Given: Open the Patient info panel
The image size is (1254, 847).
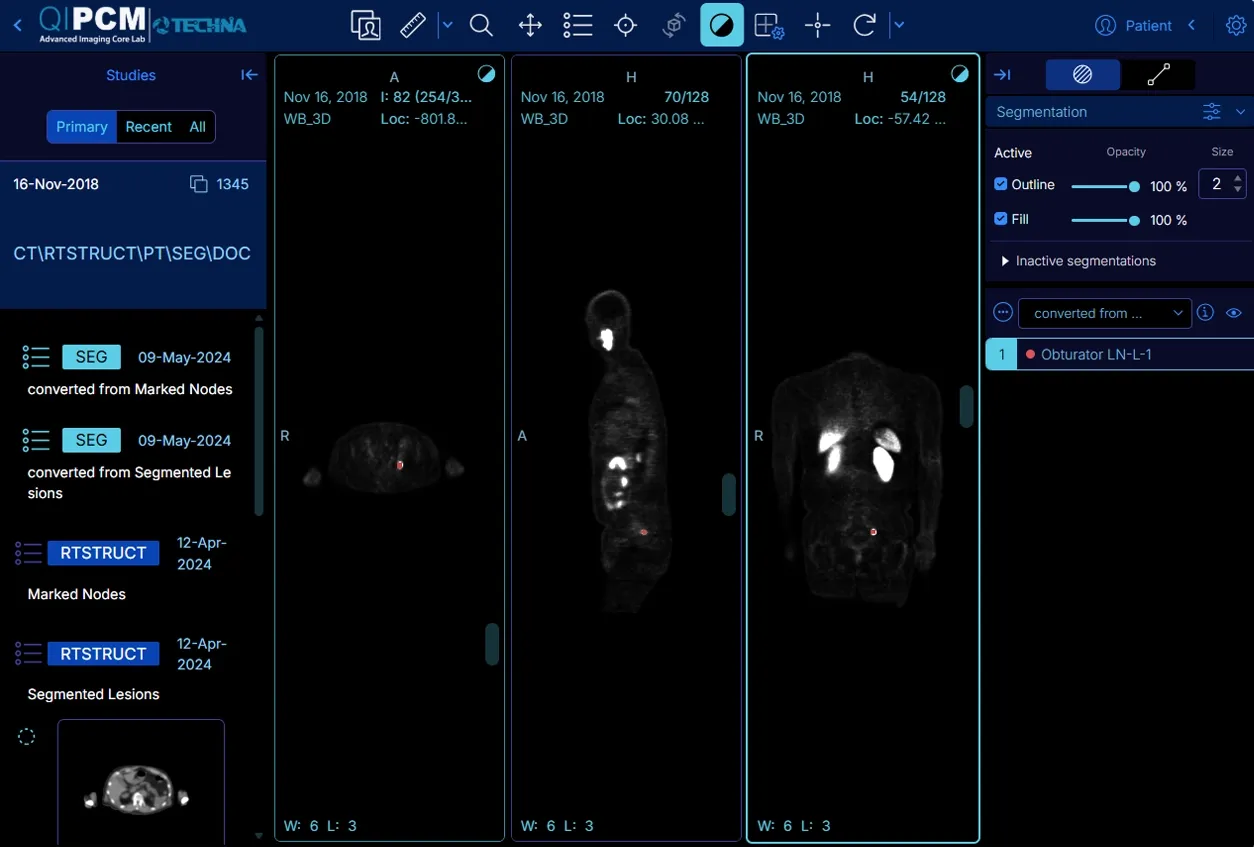Looking at the screenshot, I should 1133,25.
